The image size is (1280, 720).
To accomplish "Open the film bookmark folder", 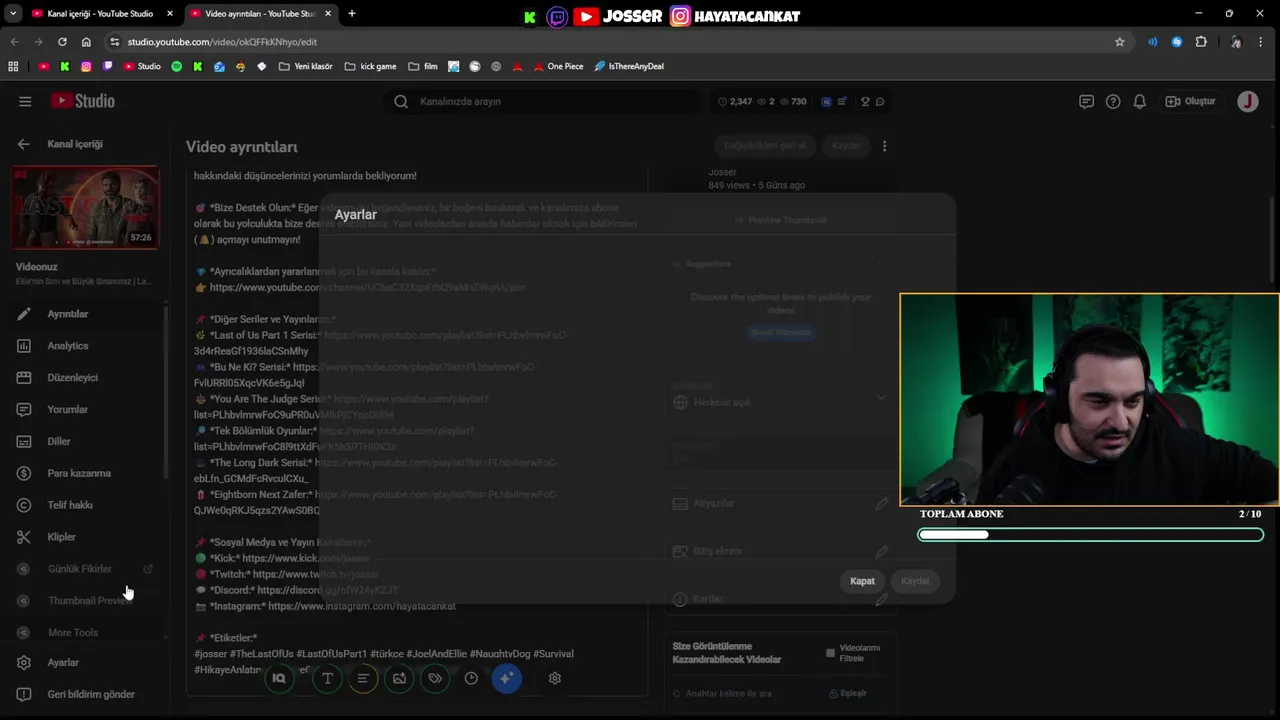I will pyautogui.click(x=423, y=66).
